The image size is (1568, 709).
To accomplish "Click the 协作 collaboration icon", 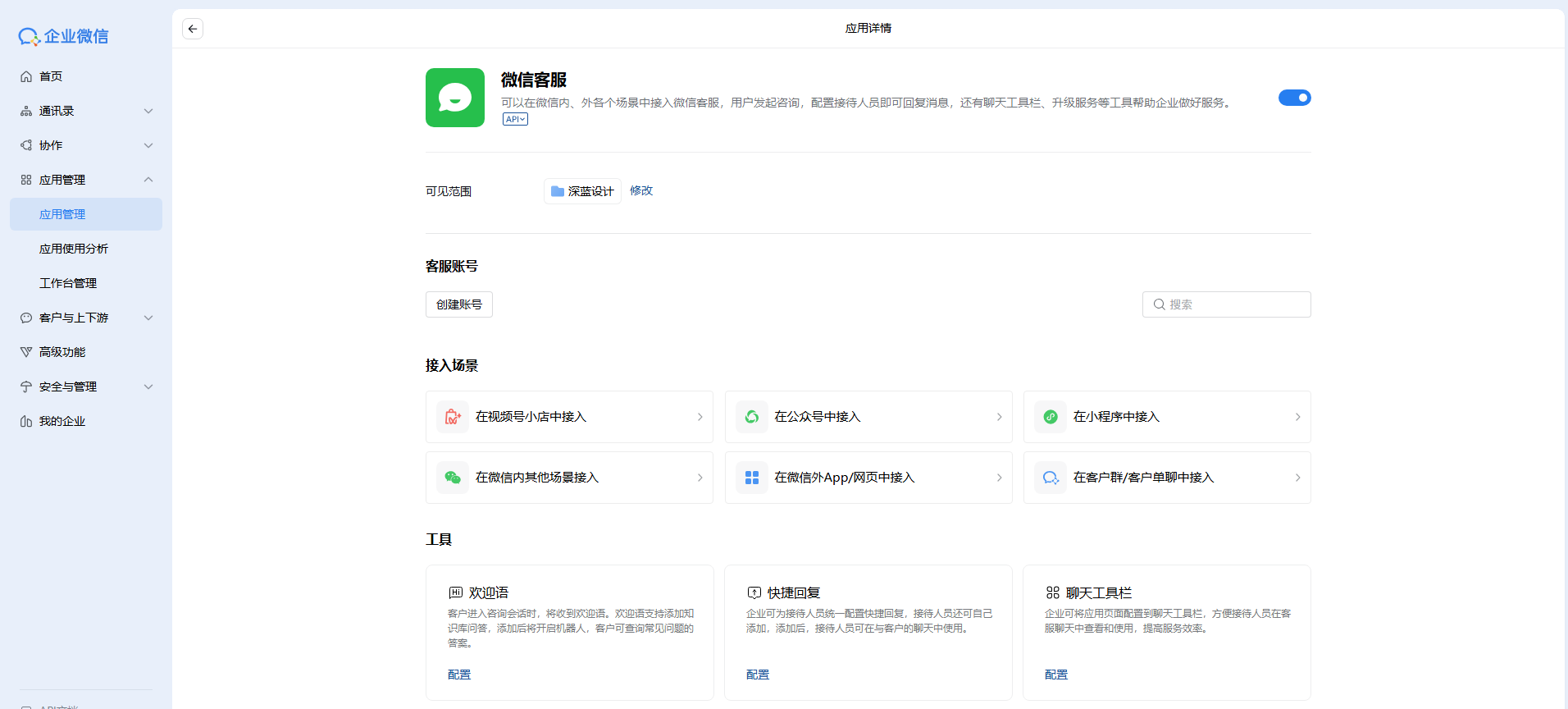I will pos(26,145).
